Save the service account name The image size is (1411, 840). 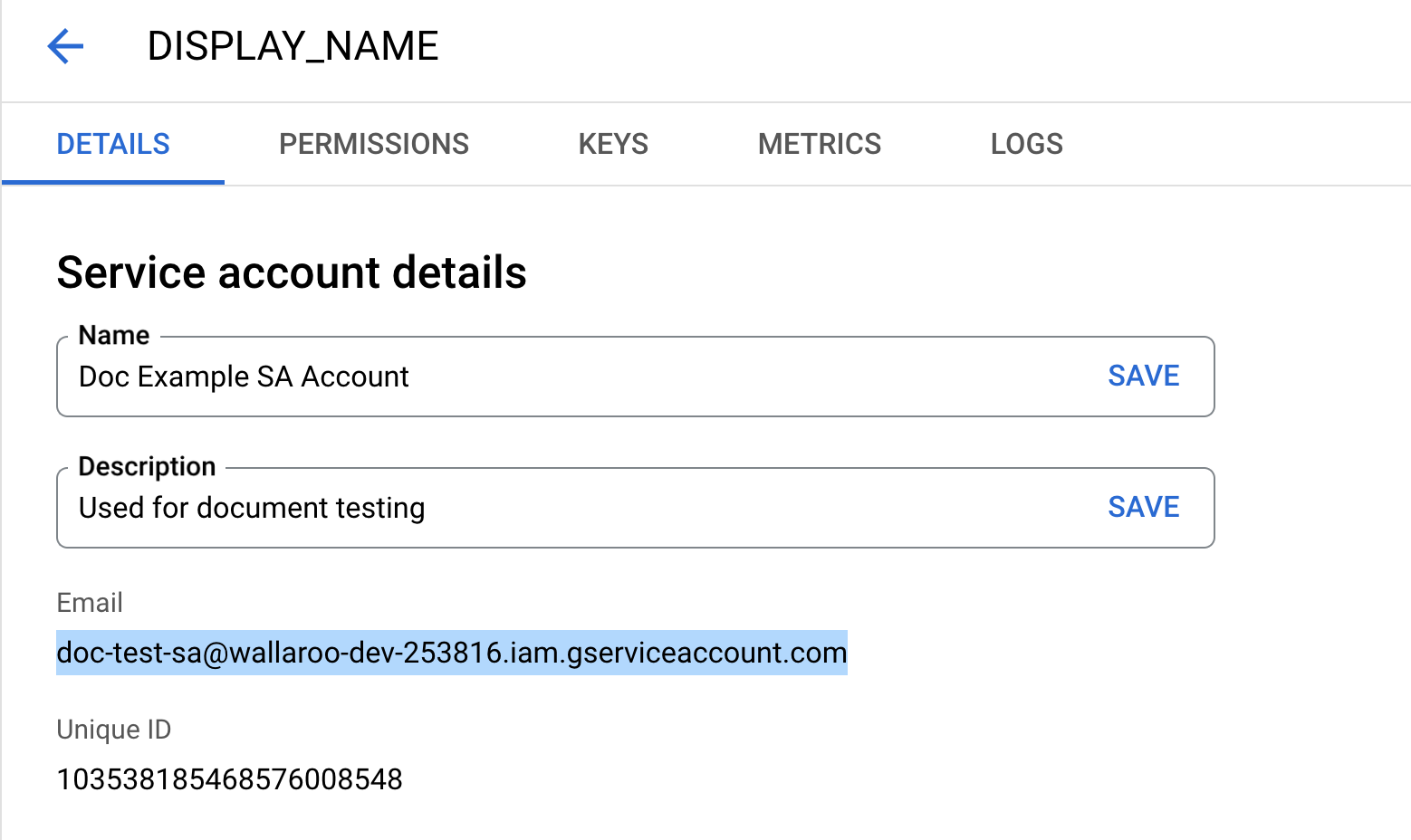pyautogui.click(x=1143, y=375)
